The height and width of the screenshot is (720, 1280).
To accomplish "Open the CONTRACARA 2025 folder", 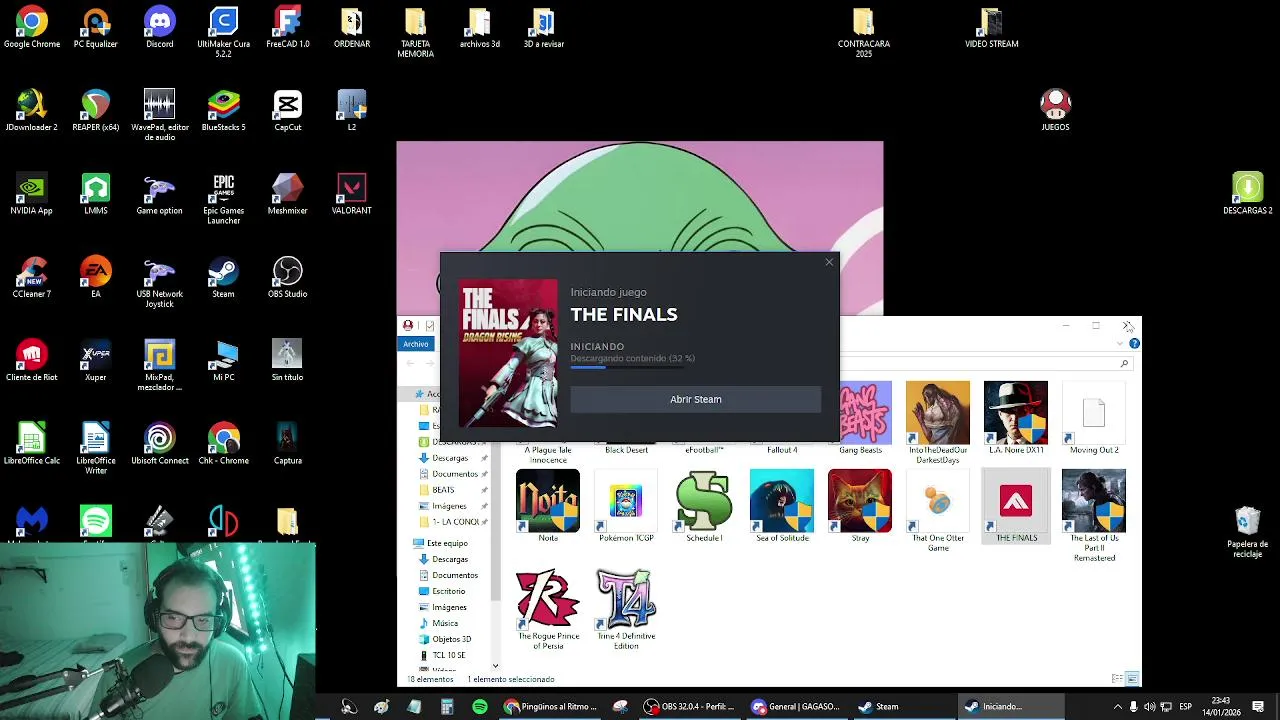I will (864, 32).
